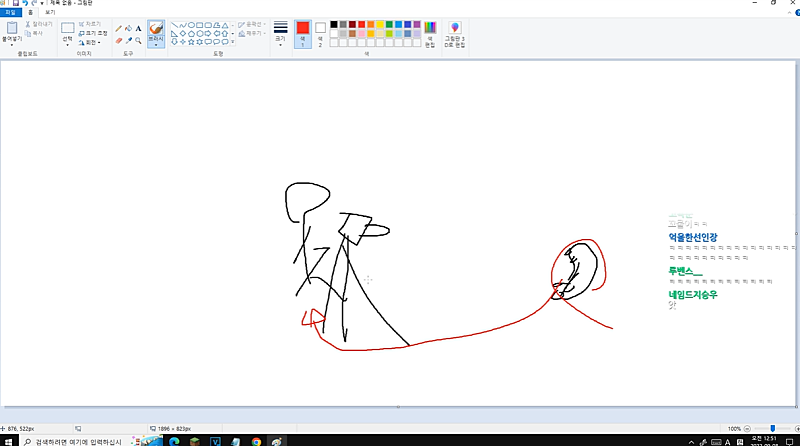Click the Paste (붙여넣기) clipboard icon
This screenshot has width=800, height=446.
[x=12, y=32]
